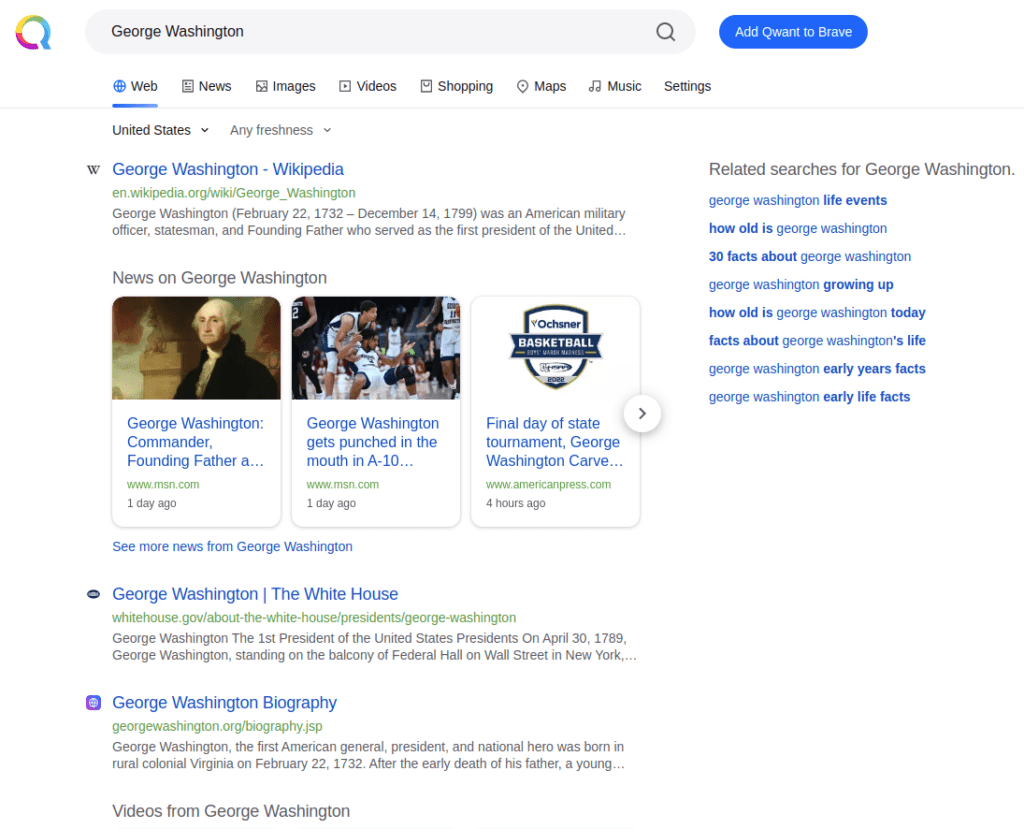Screen dimensions: 1024x829
Task: Select 'how old is george washington today'
Action: [818, 313]
